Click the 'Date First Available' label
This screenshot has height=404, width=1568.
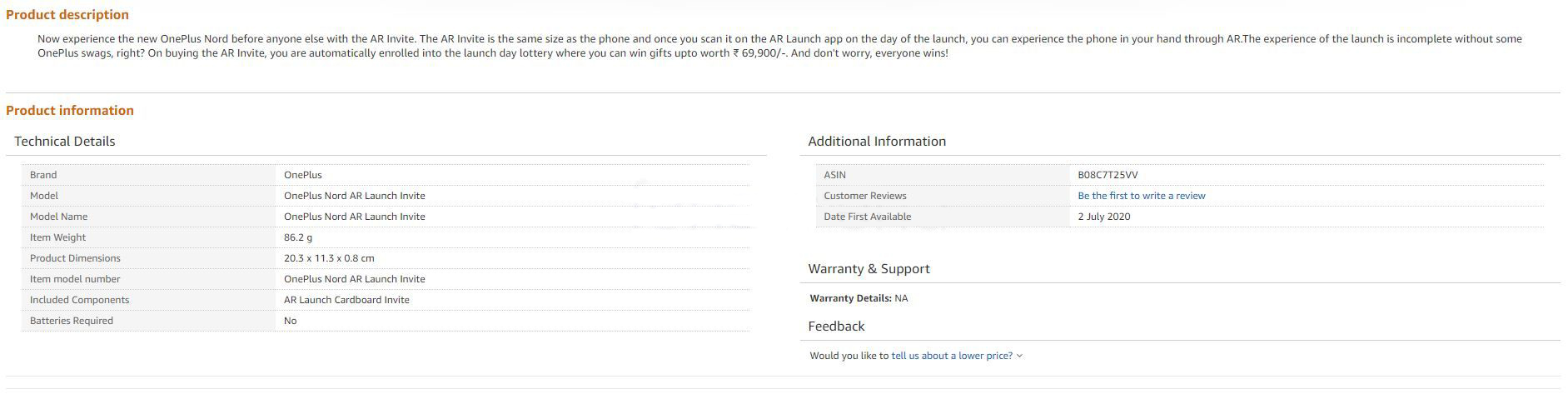(x=868, y=217)
